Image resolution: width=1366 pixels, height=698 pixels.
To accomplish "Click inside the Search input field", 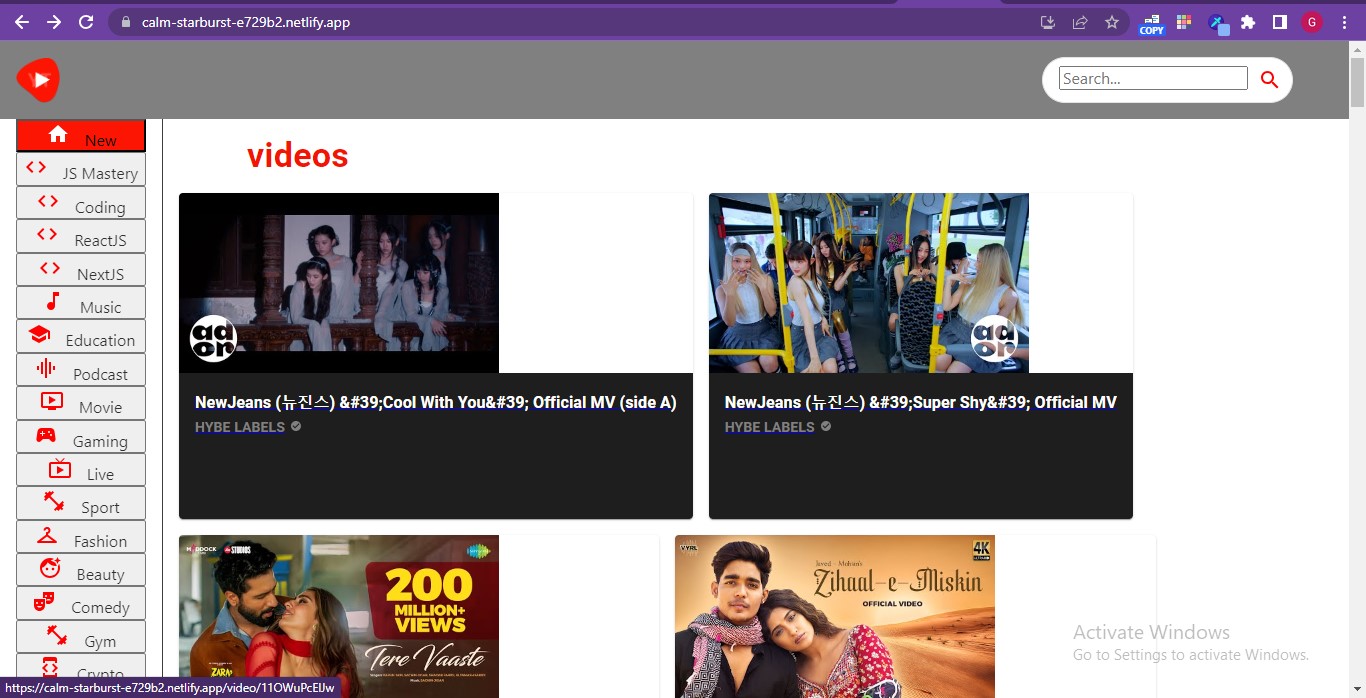I will [1152, 79].
